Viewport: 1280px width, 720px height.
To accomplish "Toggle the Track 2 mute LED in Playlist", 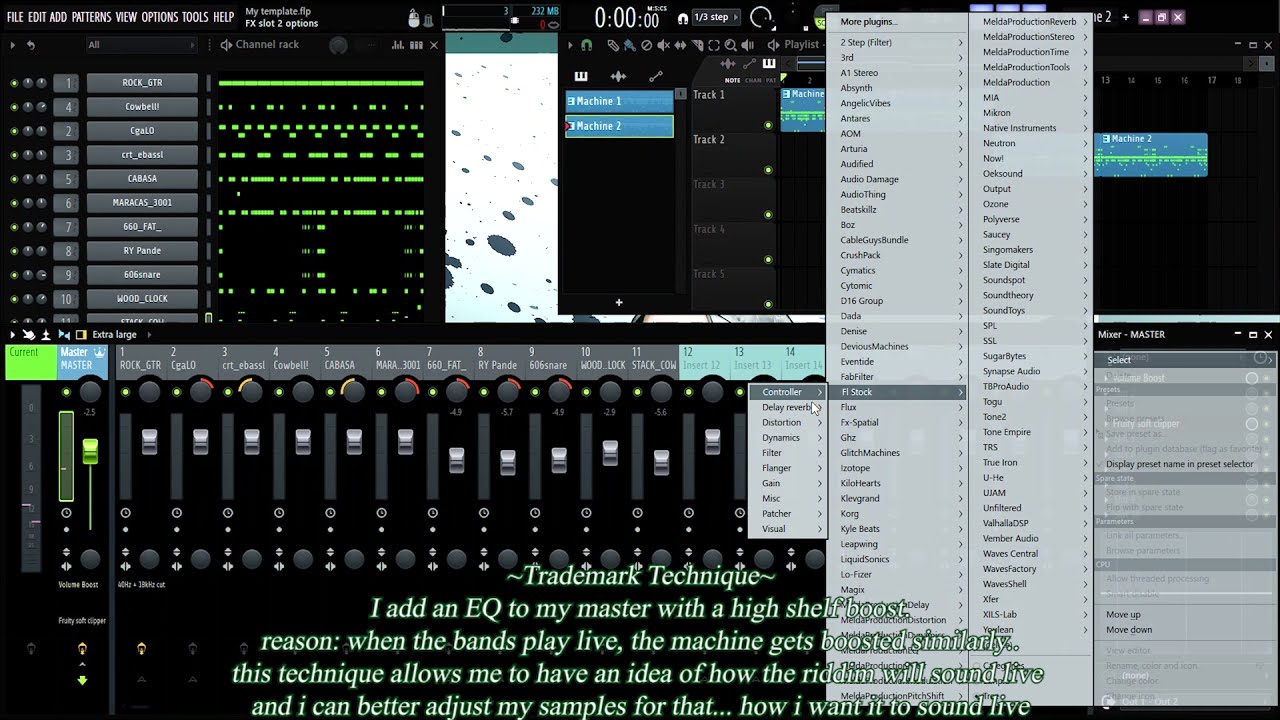I will coord(768,170).
